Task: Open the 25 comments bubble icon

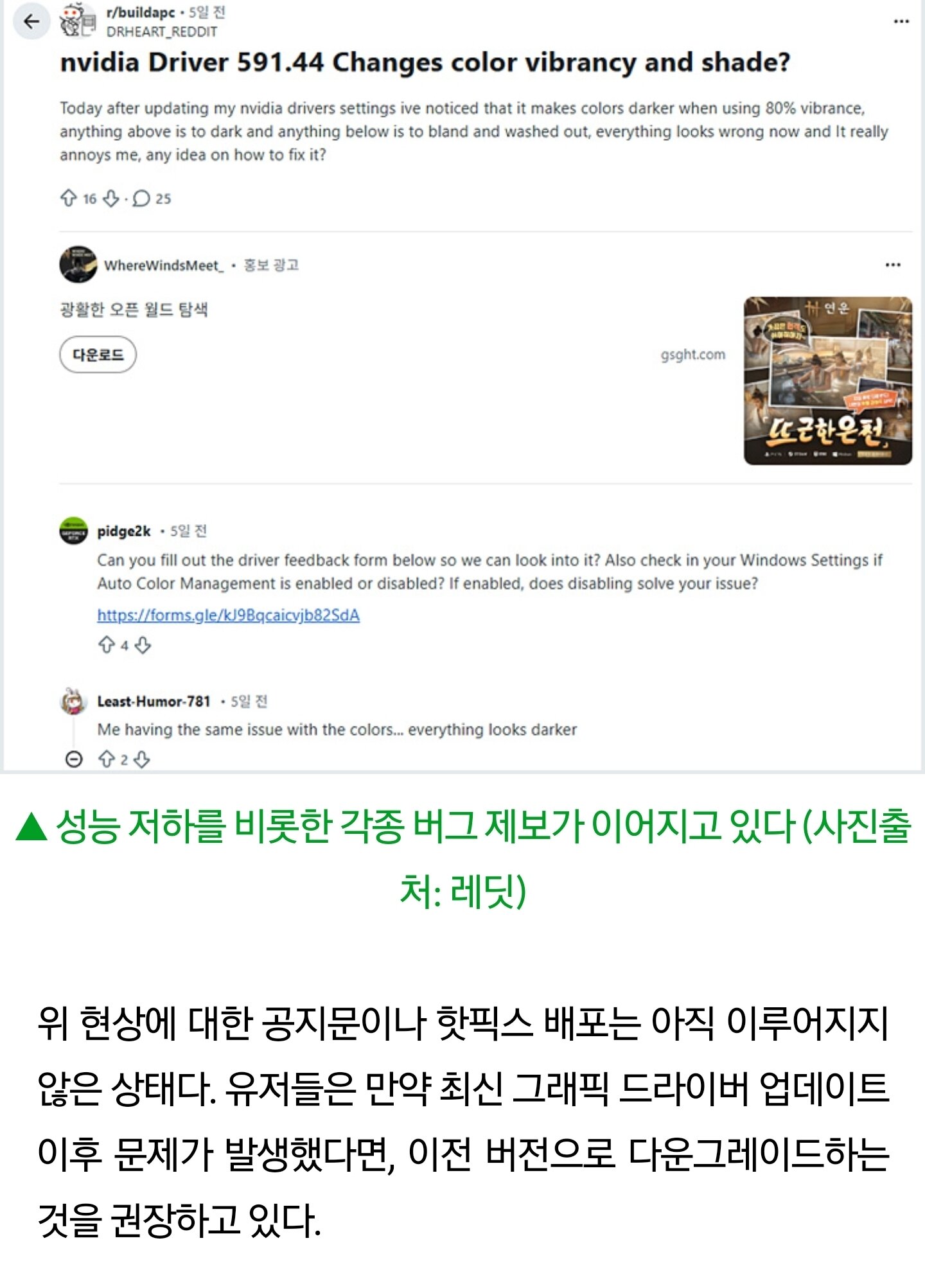Action: [141, 198]
